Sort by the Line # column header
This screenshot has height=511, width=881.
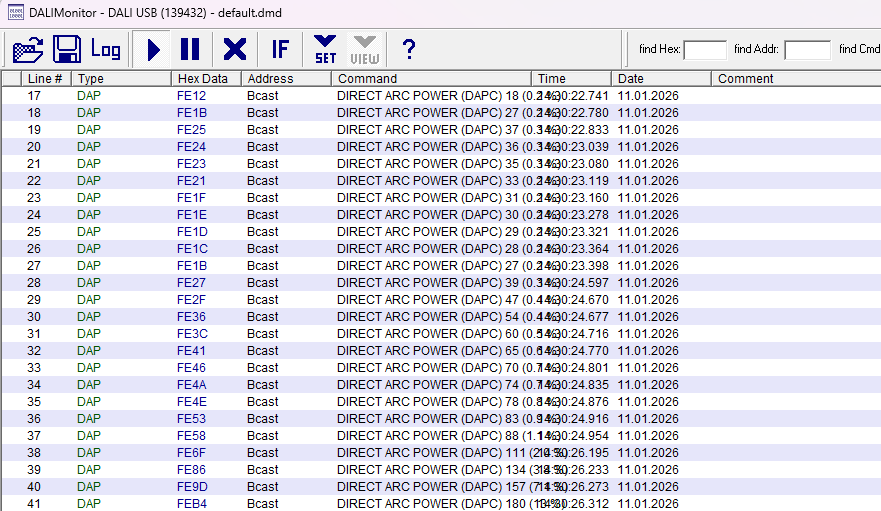click(45, 79)
